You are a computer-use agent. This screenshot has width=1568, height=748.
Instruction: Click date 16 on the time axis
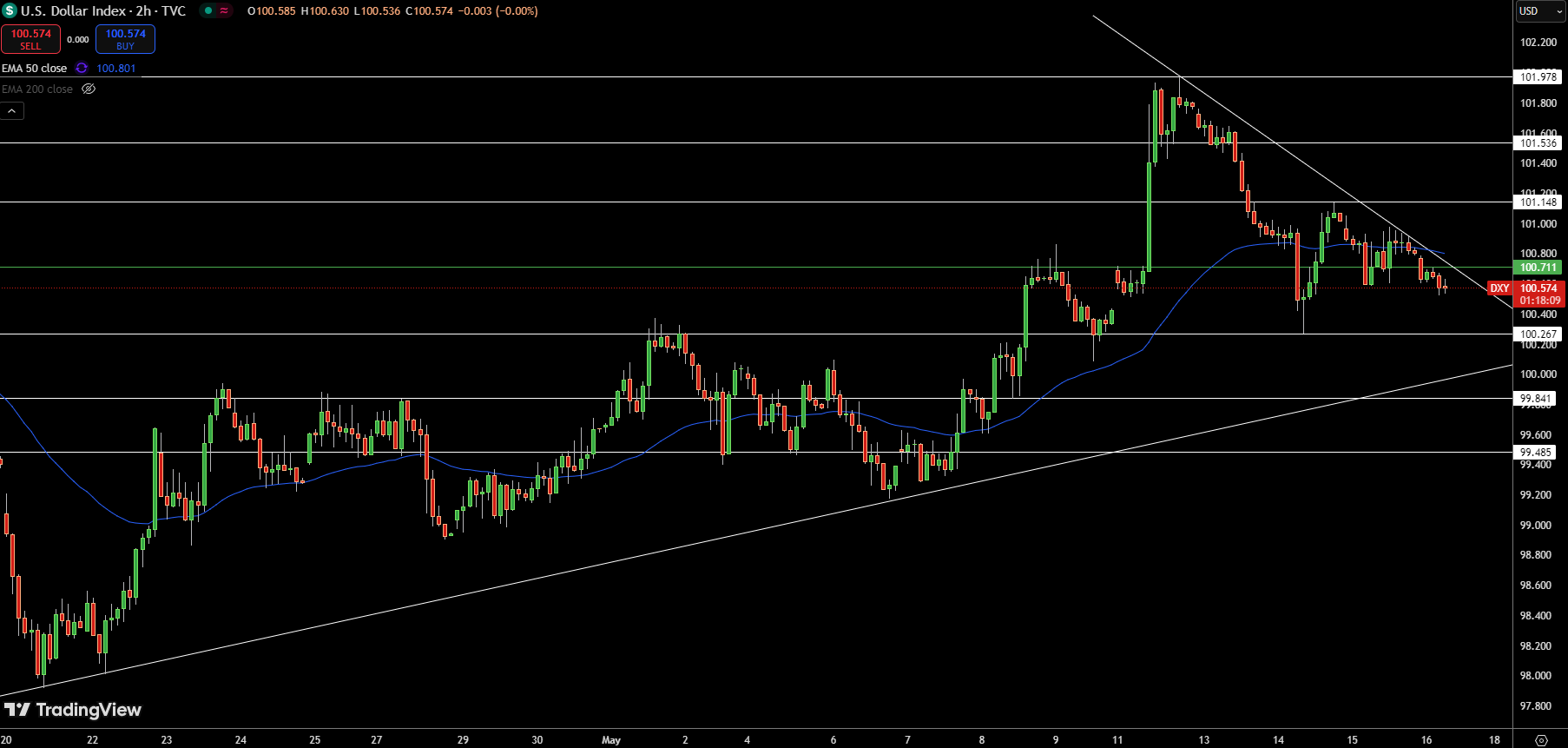pos(1426,740)
